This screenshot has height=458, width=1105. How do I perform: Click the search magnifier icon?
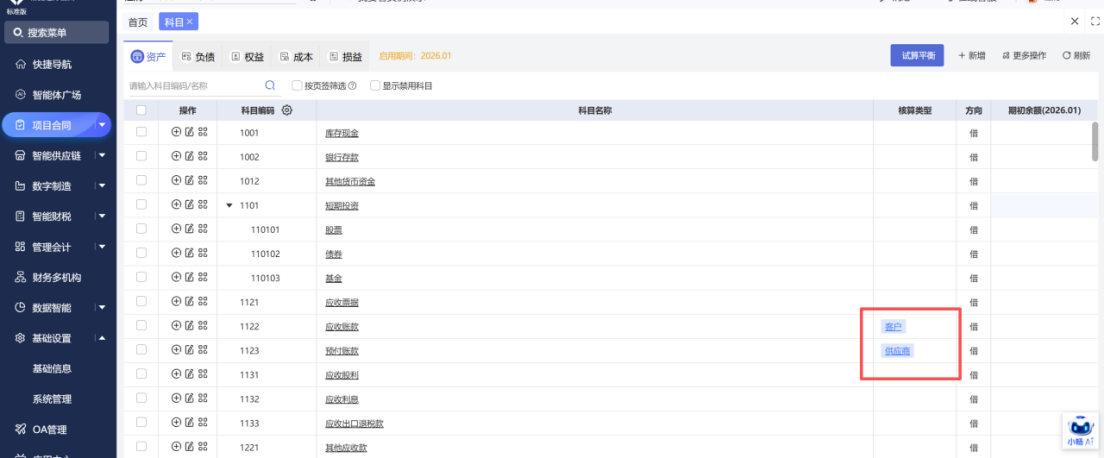(269, 85)
